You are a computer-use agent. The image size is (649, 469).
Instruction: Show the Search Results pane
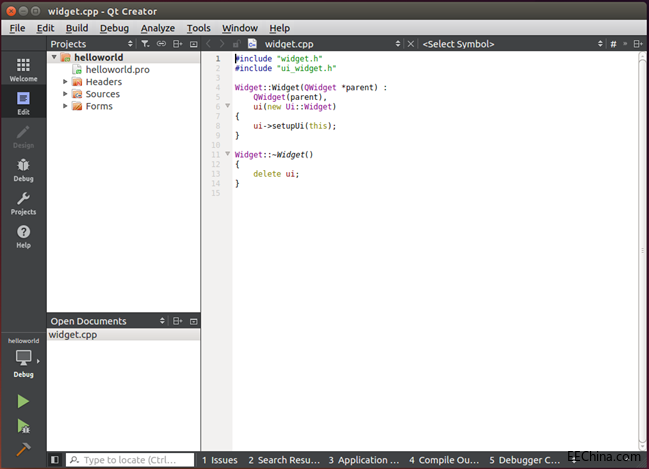[284, 460]
